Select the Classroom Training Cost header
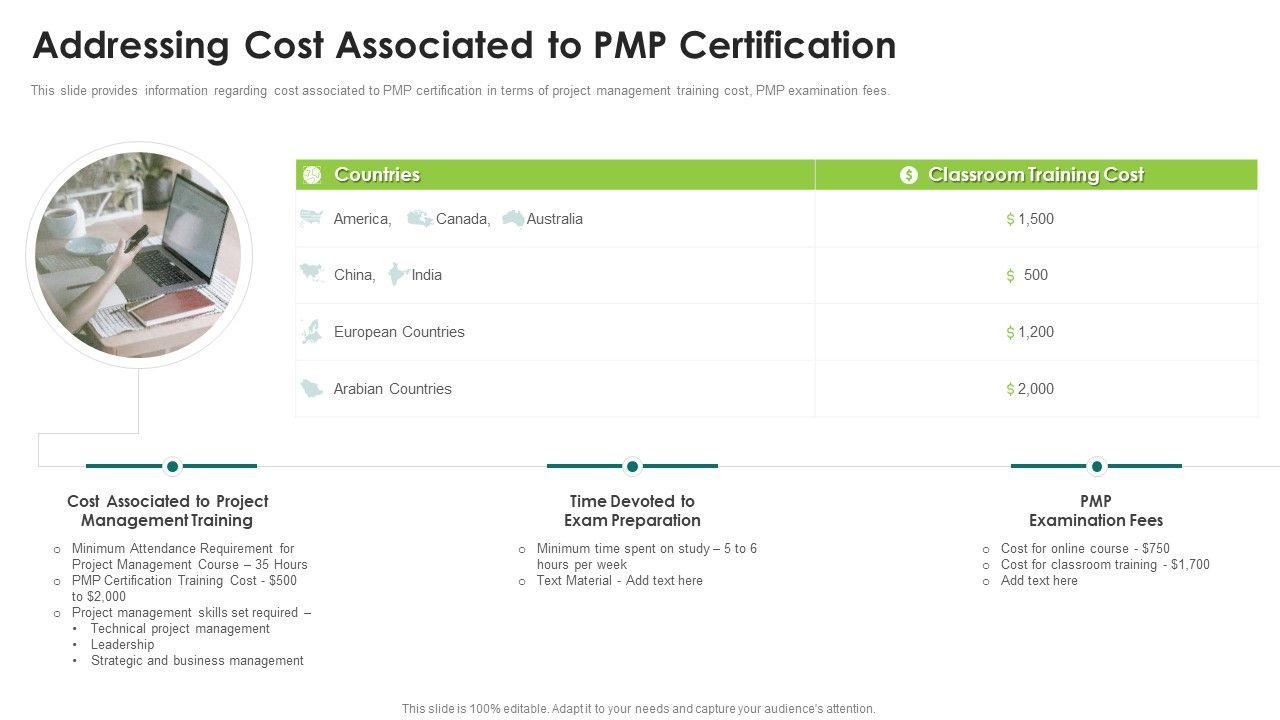 1035,175
